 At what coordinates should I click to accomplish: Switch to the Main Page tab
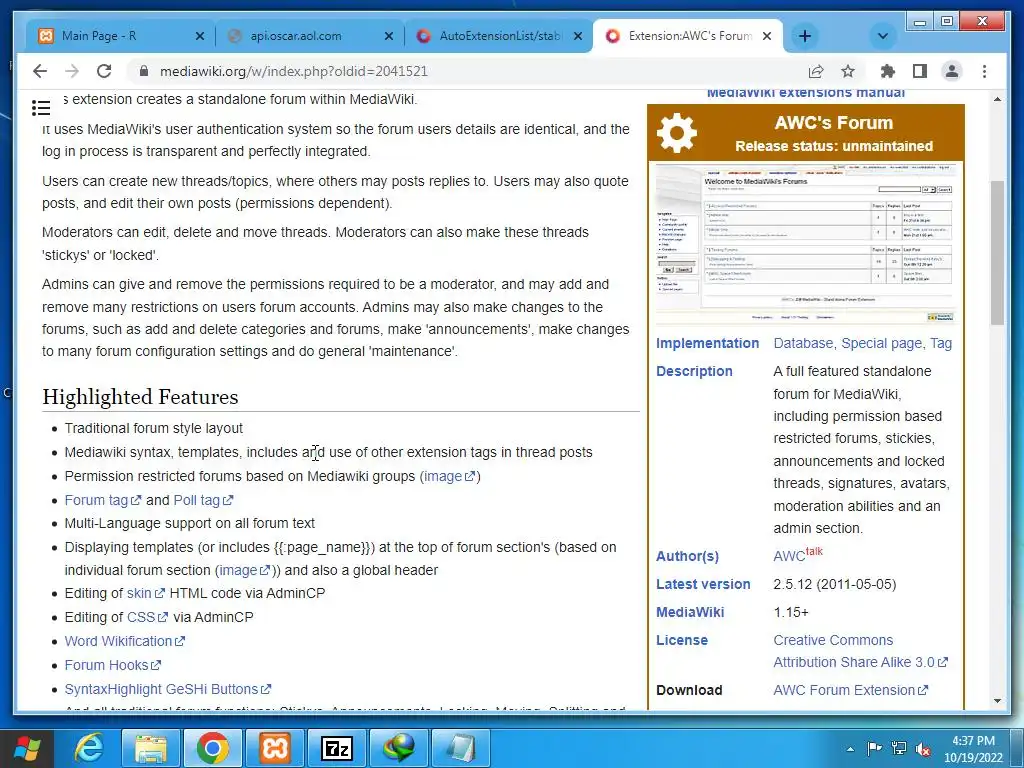121,36
